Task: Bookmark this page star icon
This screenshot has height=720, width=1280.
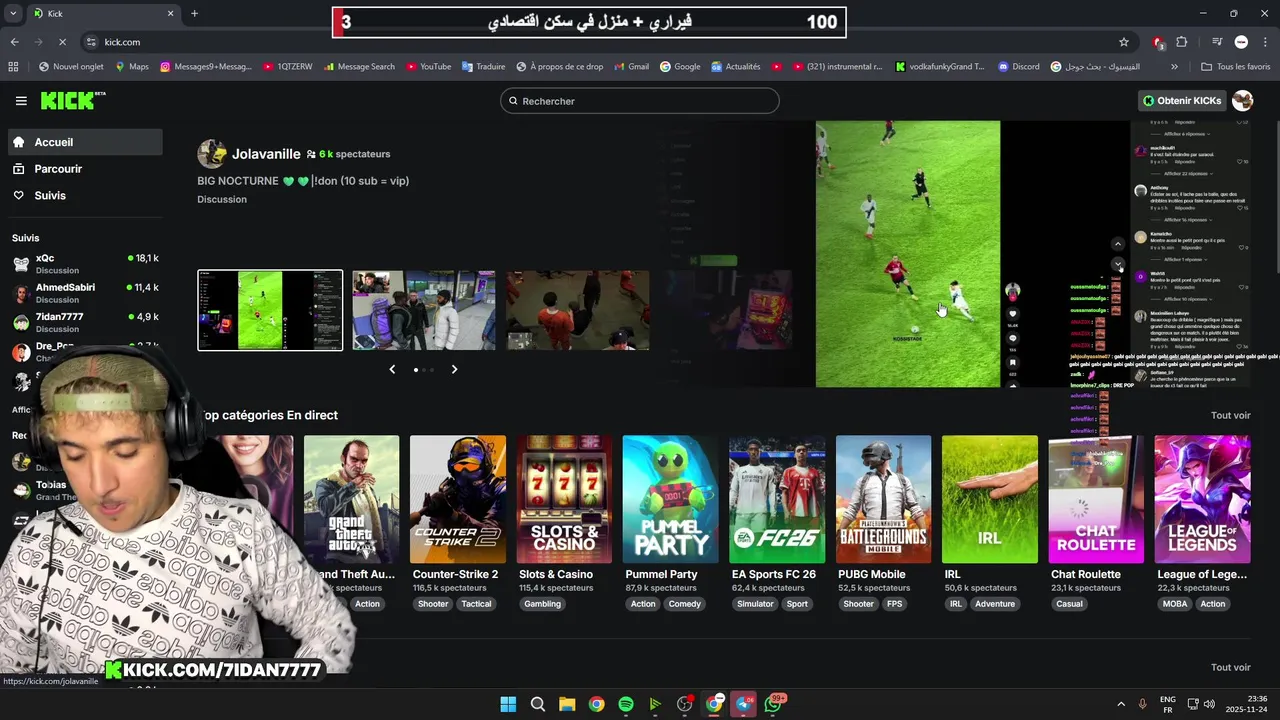Action: pyautogui.click(x=1124, y=42)
